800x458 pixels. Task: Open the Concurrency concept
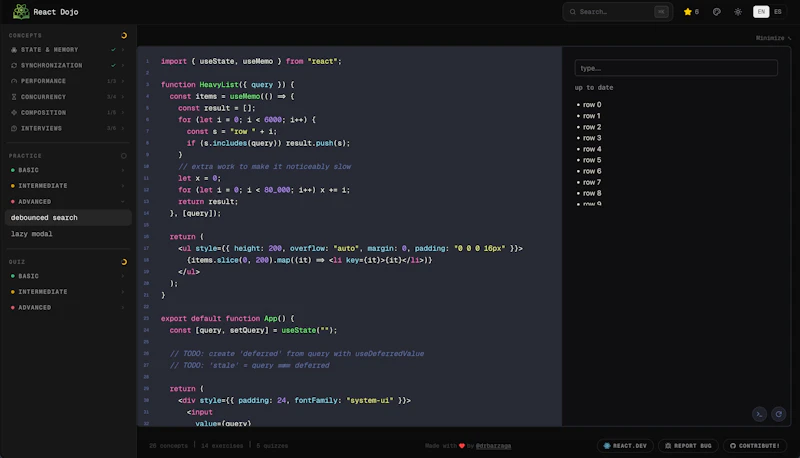click(x=67, y=97)
